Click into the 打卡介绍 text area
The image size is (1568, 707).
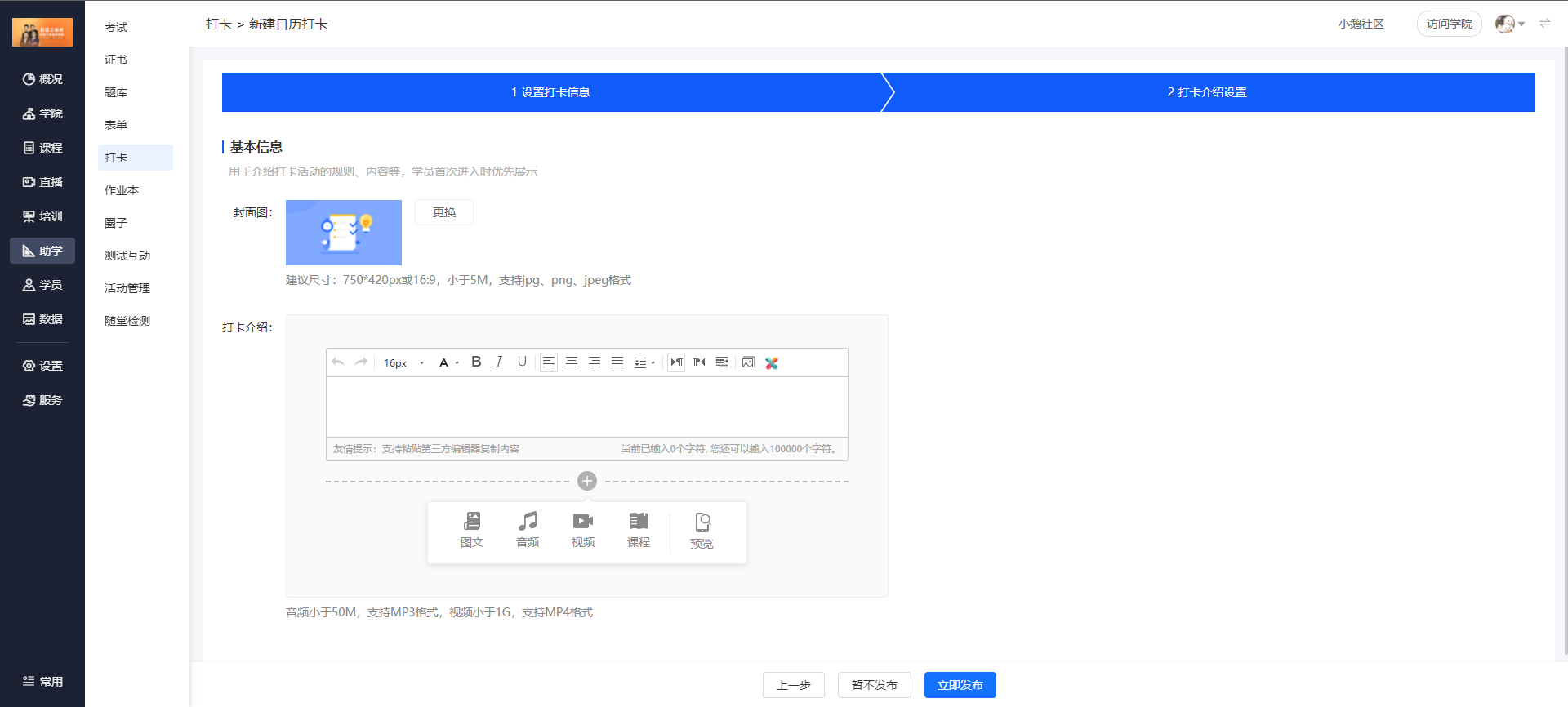[586, 407]
